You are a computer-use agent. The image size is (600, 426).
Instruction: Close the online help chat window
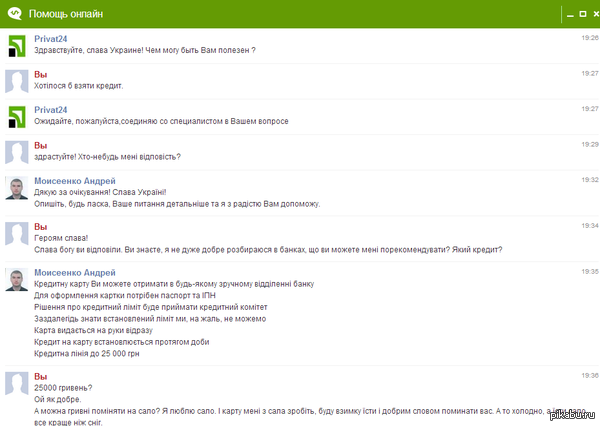click(596, 14)
